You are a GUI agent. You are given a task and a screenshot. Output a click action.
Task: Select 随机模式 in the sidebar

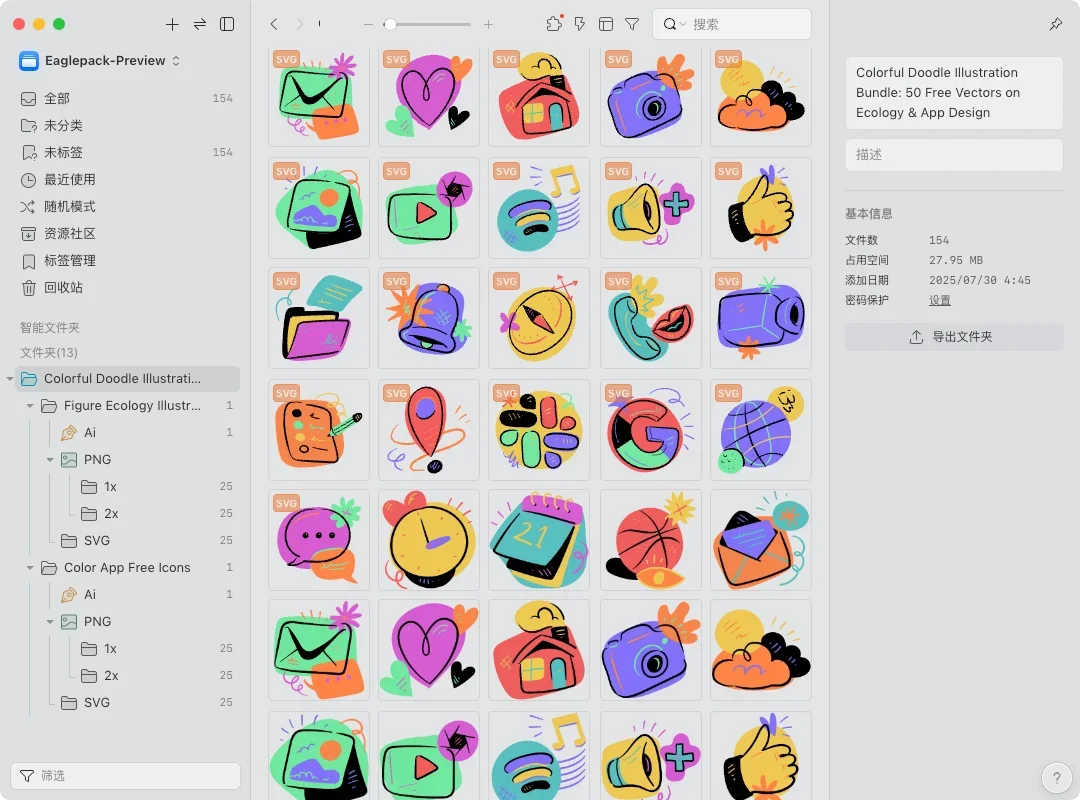70,207
